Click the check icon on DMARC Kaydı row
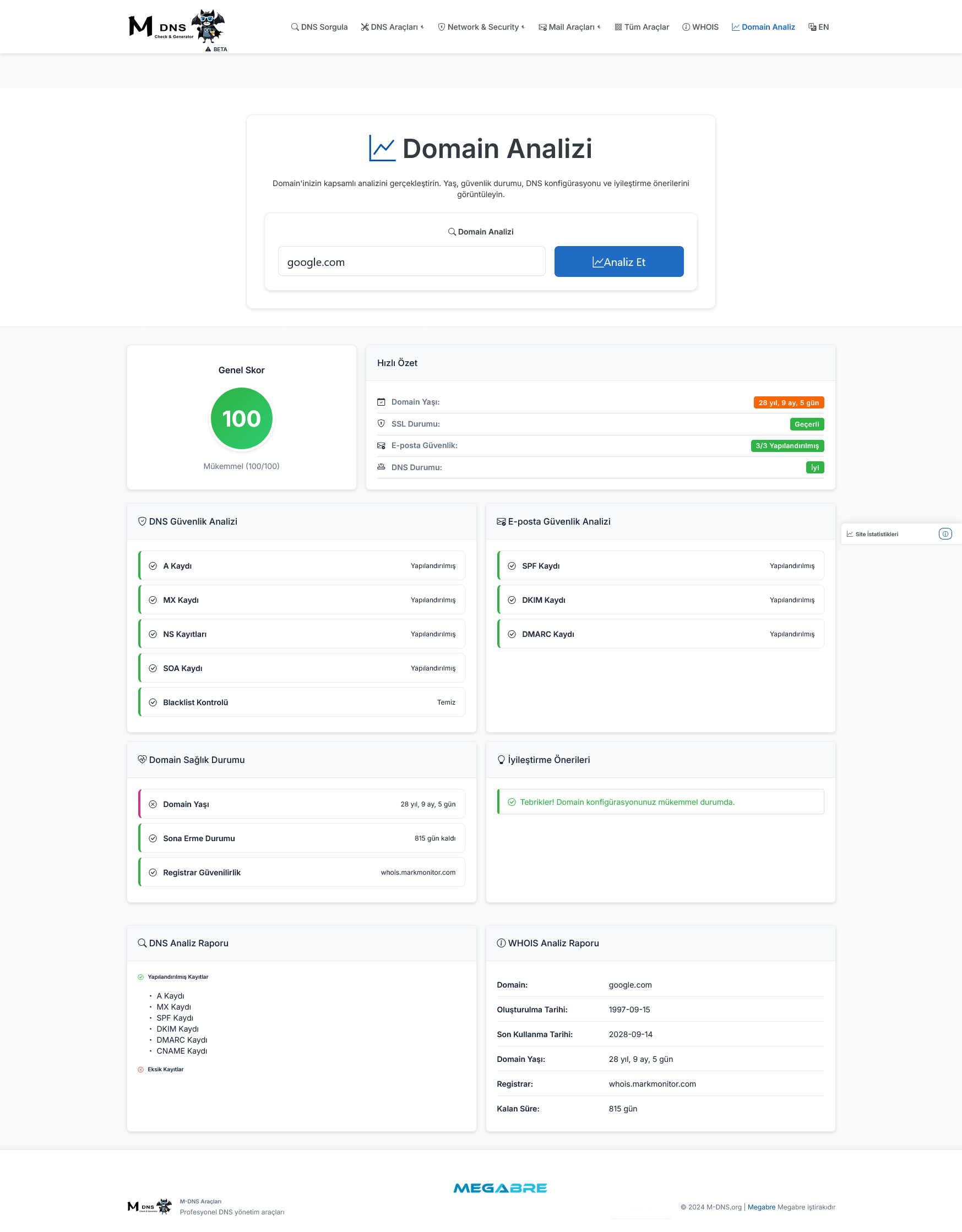 pyautogui.click(x=512, y=634)
